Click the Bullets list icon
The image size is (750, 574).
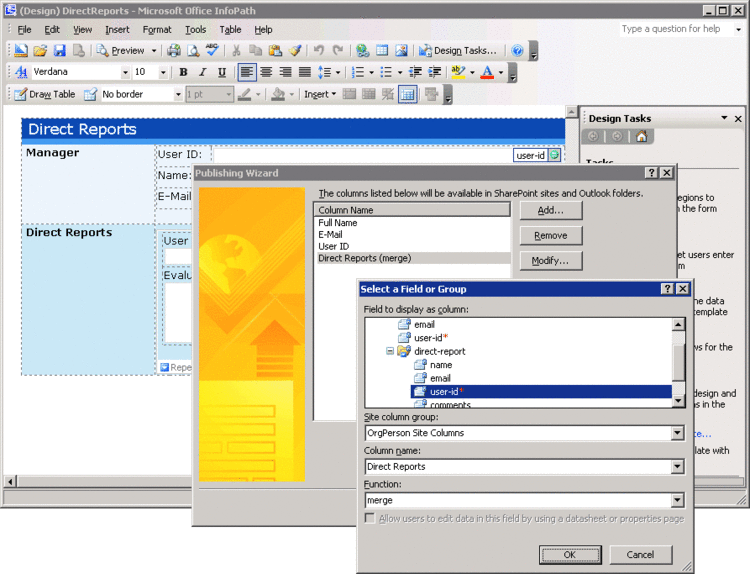click(386, 72)
